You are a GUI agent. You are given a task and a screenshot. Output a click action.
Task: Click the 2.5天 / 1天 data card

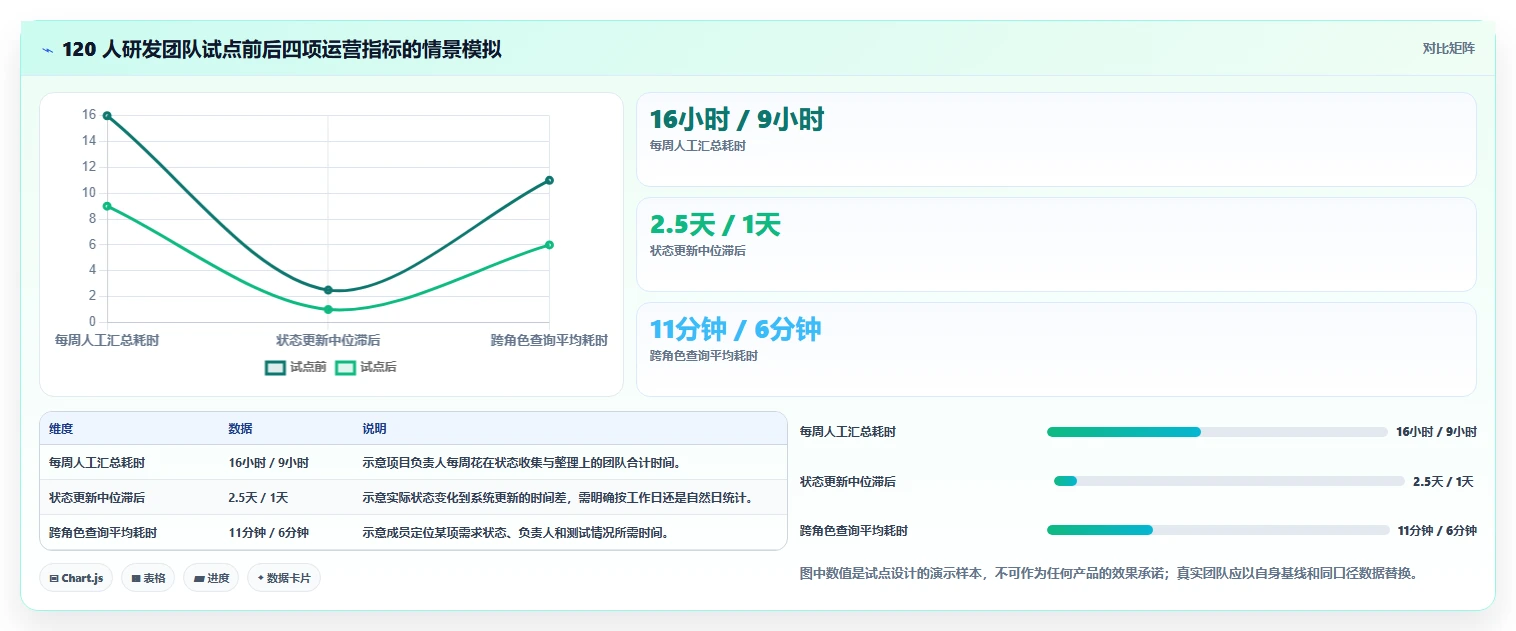click(1056, 244)
